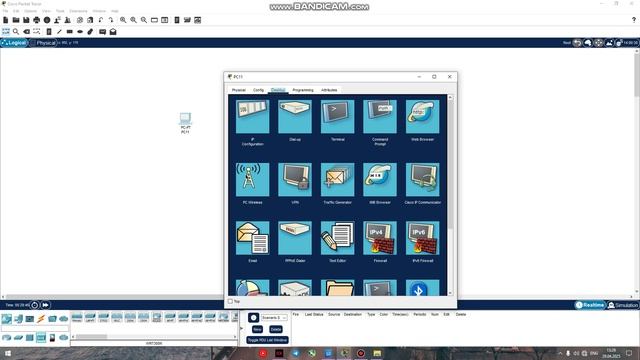The height and width of the screenshot is (360, 640).
Task: Open the VPN app
Action: (295, 180)
